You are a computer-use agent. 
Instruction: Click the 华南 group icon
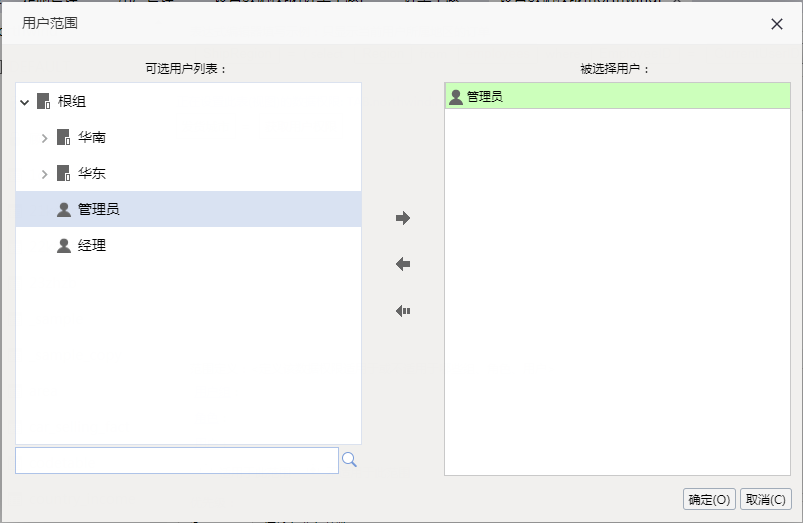[64, 137]
